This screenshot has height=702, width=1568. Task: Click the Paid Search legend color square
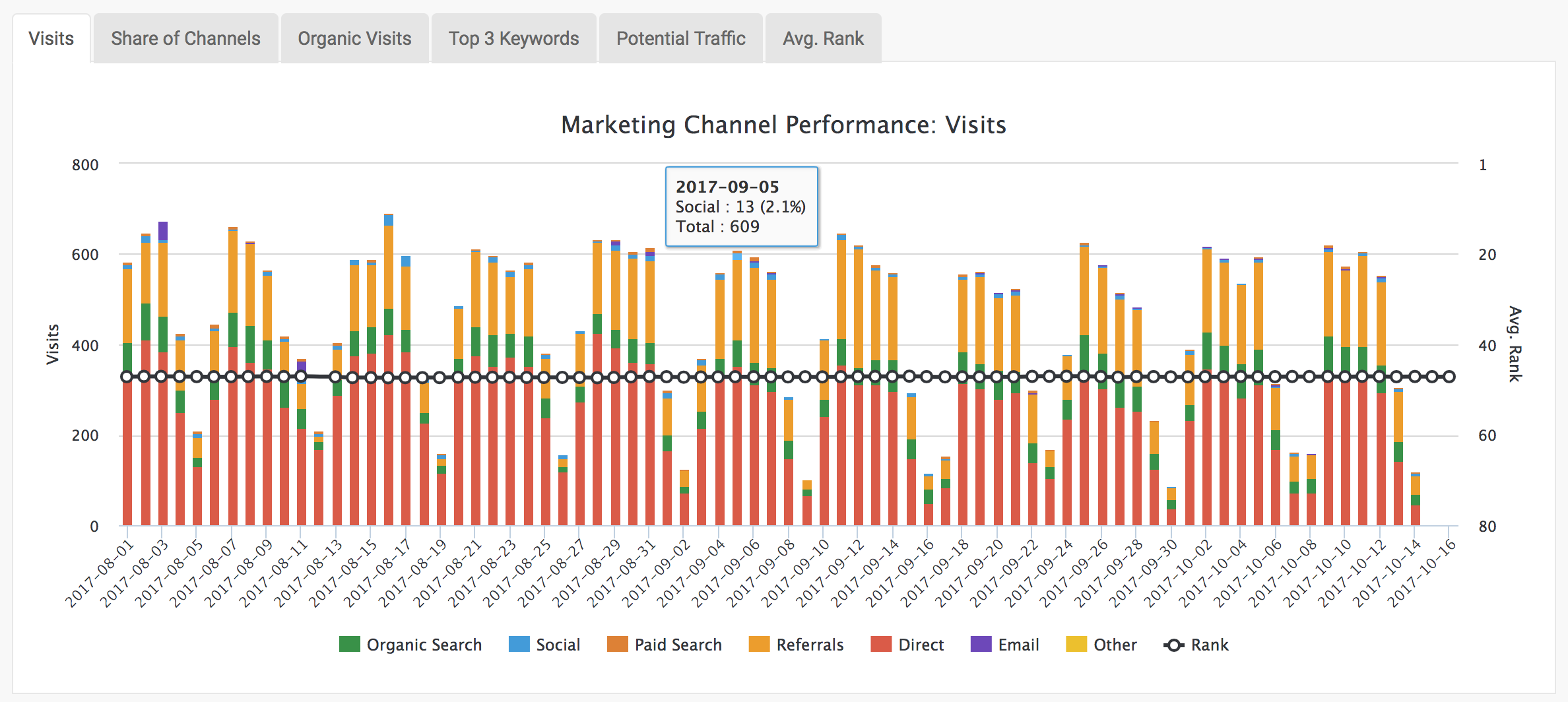coord(617,645)
